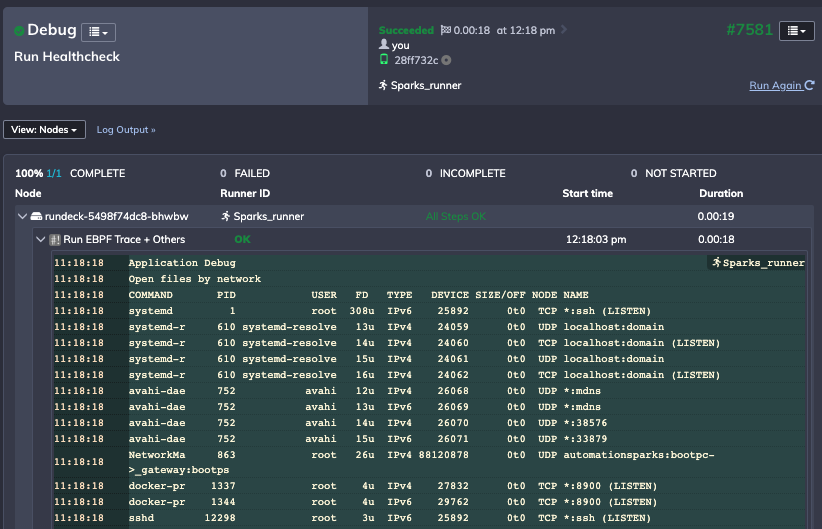Click the green job reference icon

384,60
